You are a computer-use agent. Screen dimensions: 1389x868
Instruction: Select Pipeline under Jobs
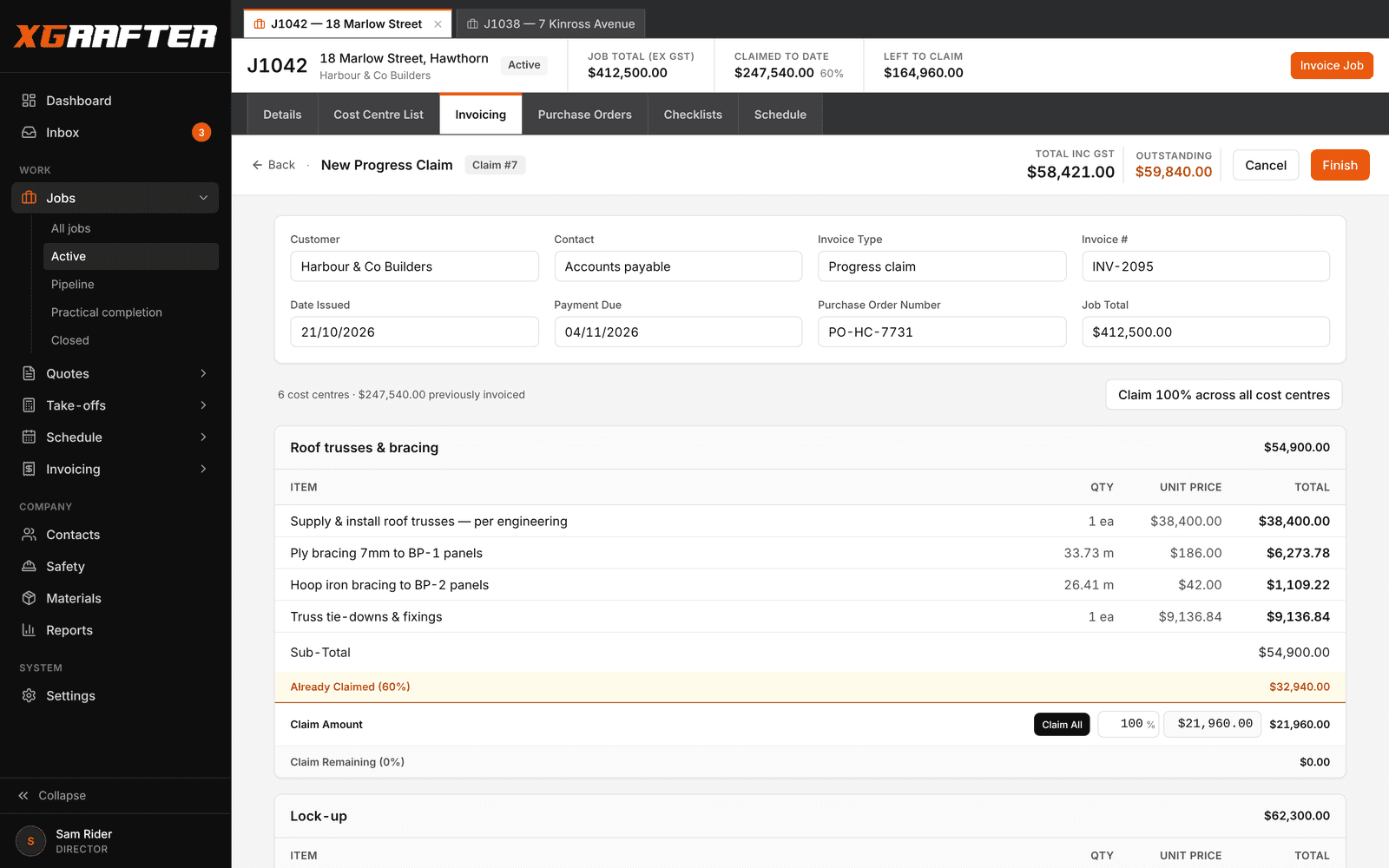tap(73, 285)
